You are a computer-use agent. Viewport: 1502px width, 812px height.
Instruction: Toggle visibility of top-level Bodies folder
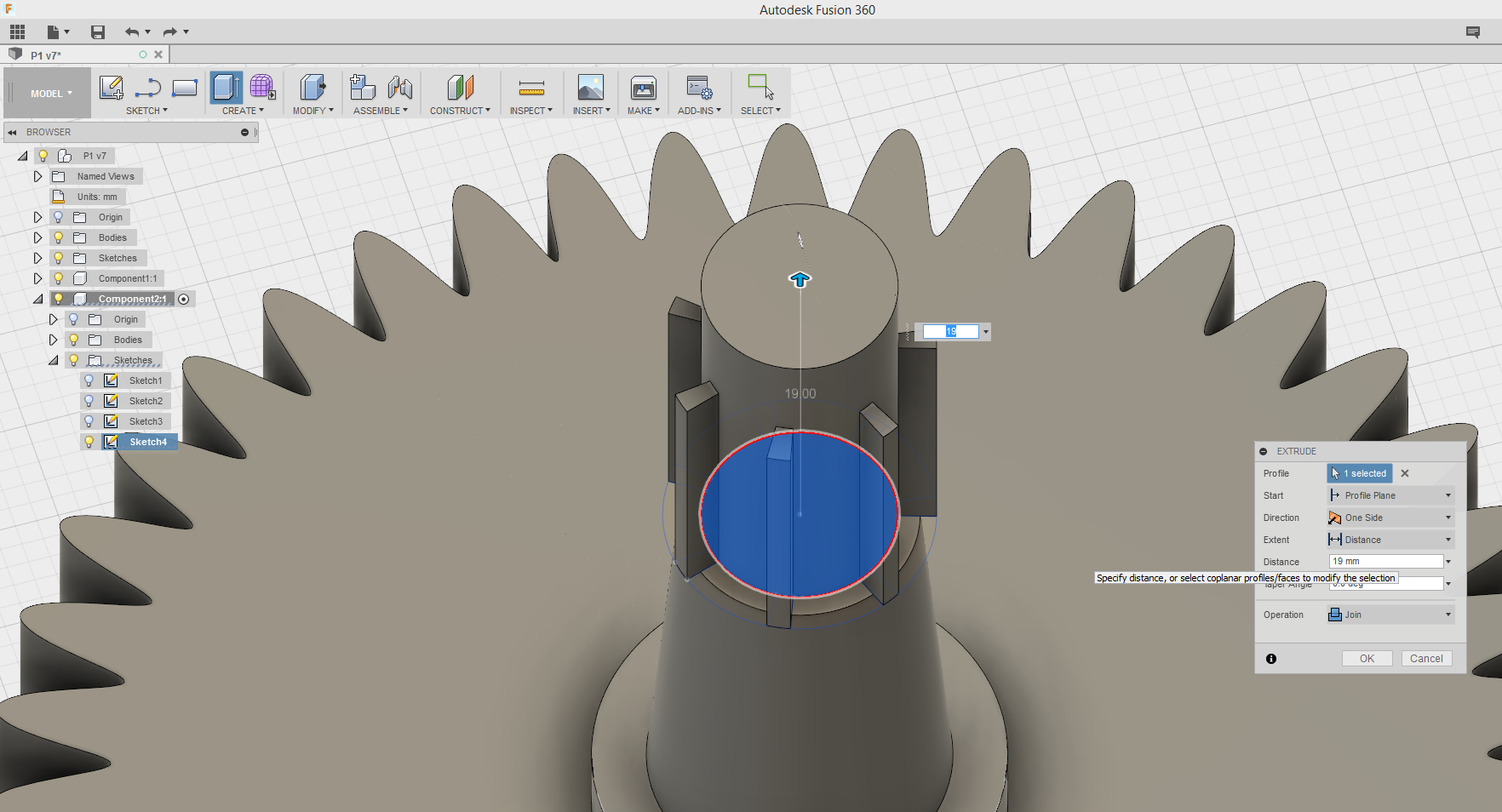[x=59, y=237]
